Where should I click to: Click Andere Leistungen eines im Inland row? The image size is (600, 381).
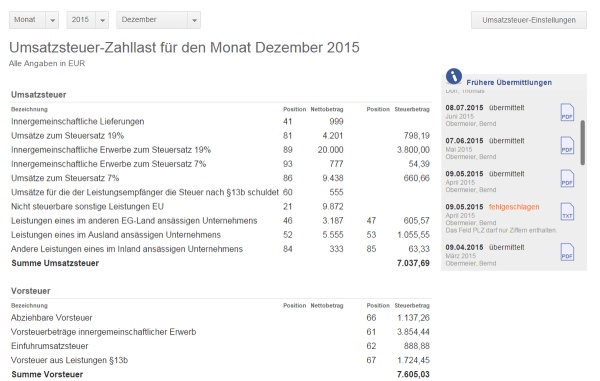[220, 249]
